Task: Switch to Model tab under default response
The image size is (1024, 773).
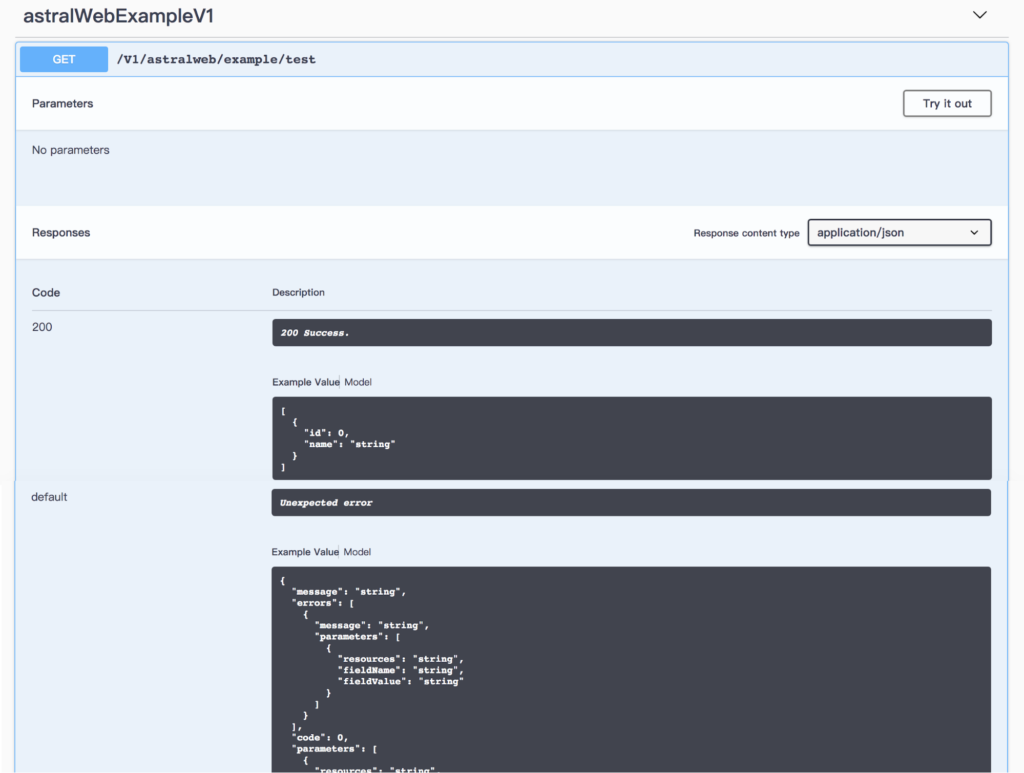Action: tap(357, 552)
